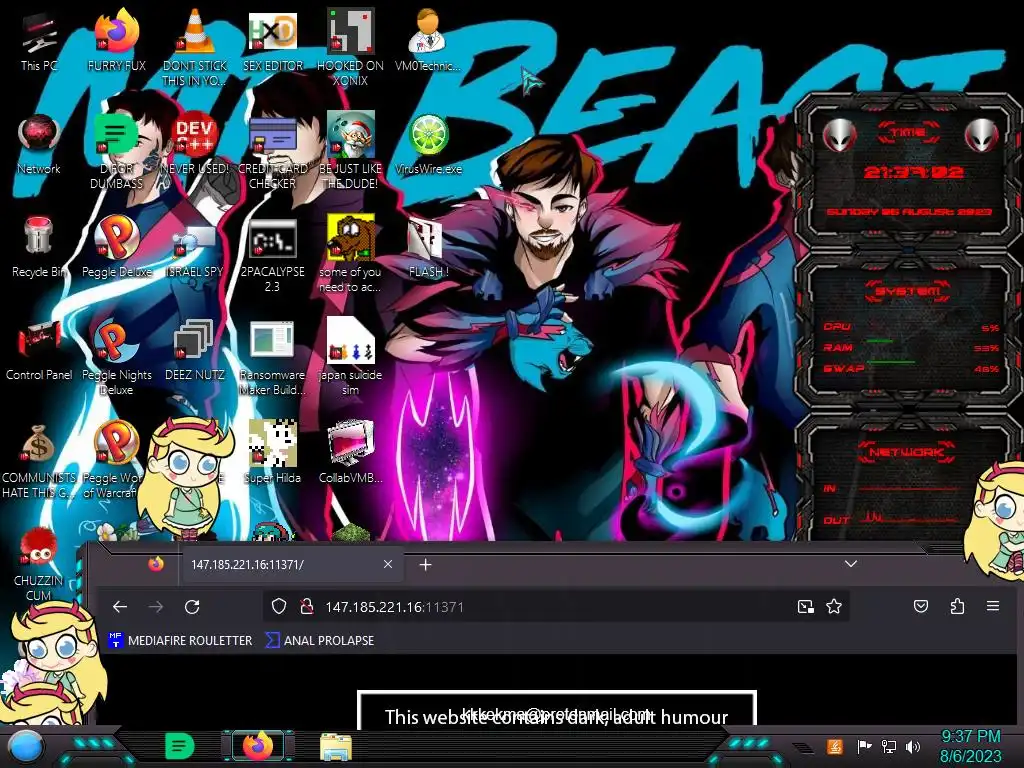1024x768 pixels.
Task: Focus the address bar showing 147.185.221.16
Action: (555, 607)
